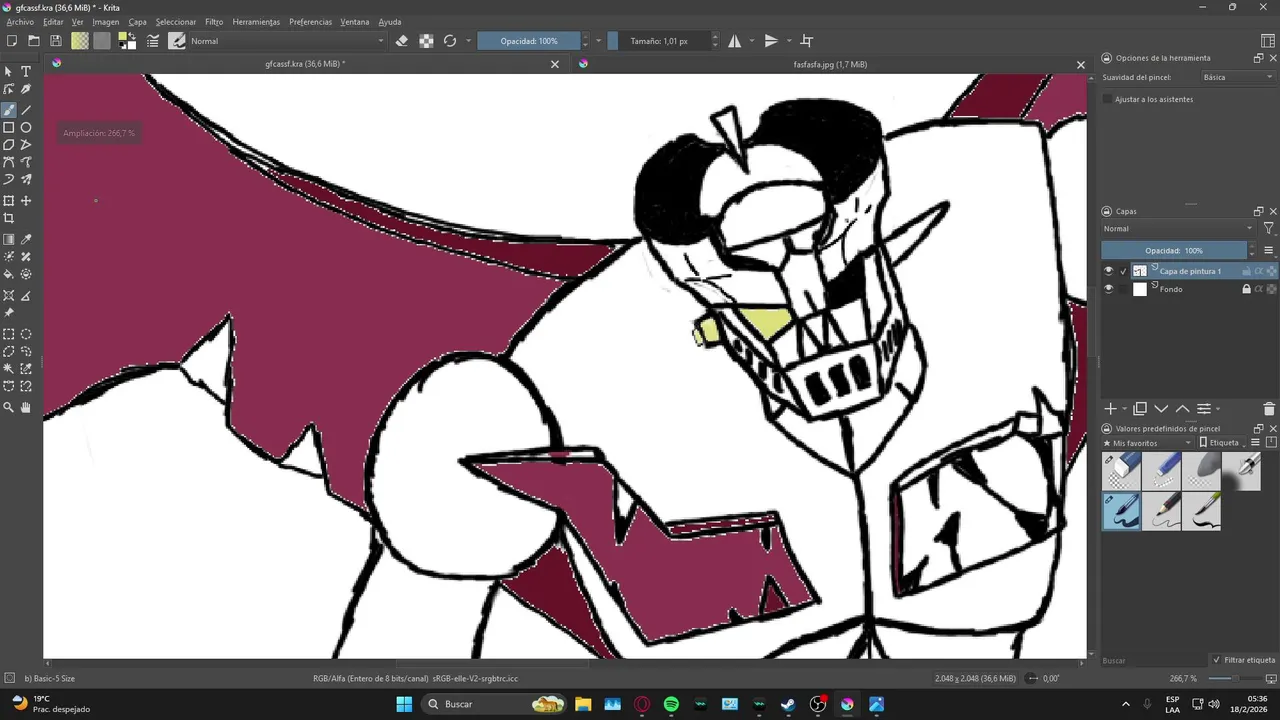Open the layer blending mode dropdown in Capas
Viewport: 1280px width, 720px height.
pos(1178,229)
